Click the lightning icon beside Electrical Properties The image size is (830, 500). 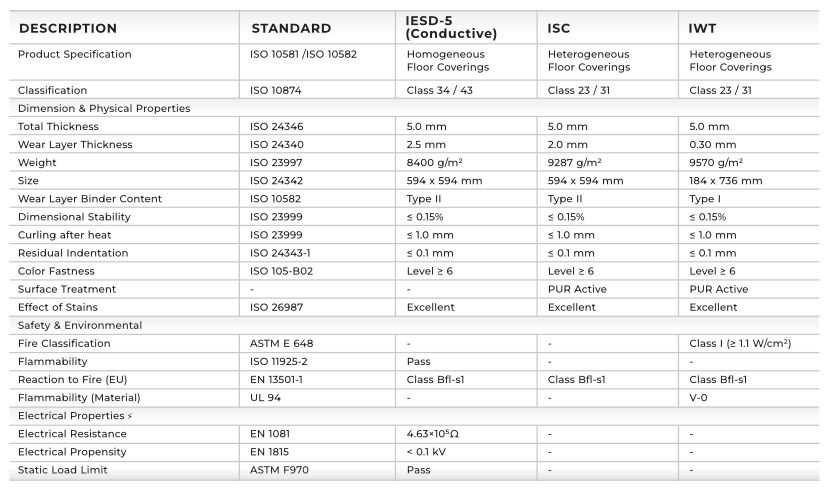(x=129, y=416)
